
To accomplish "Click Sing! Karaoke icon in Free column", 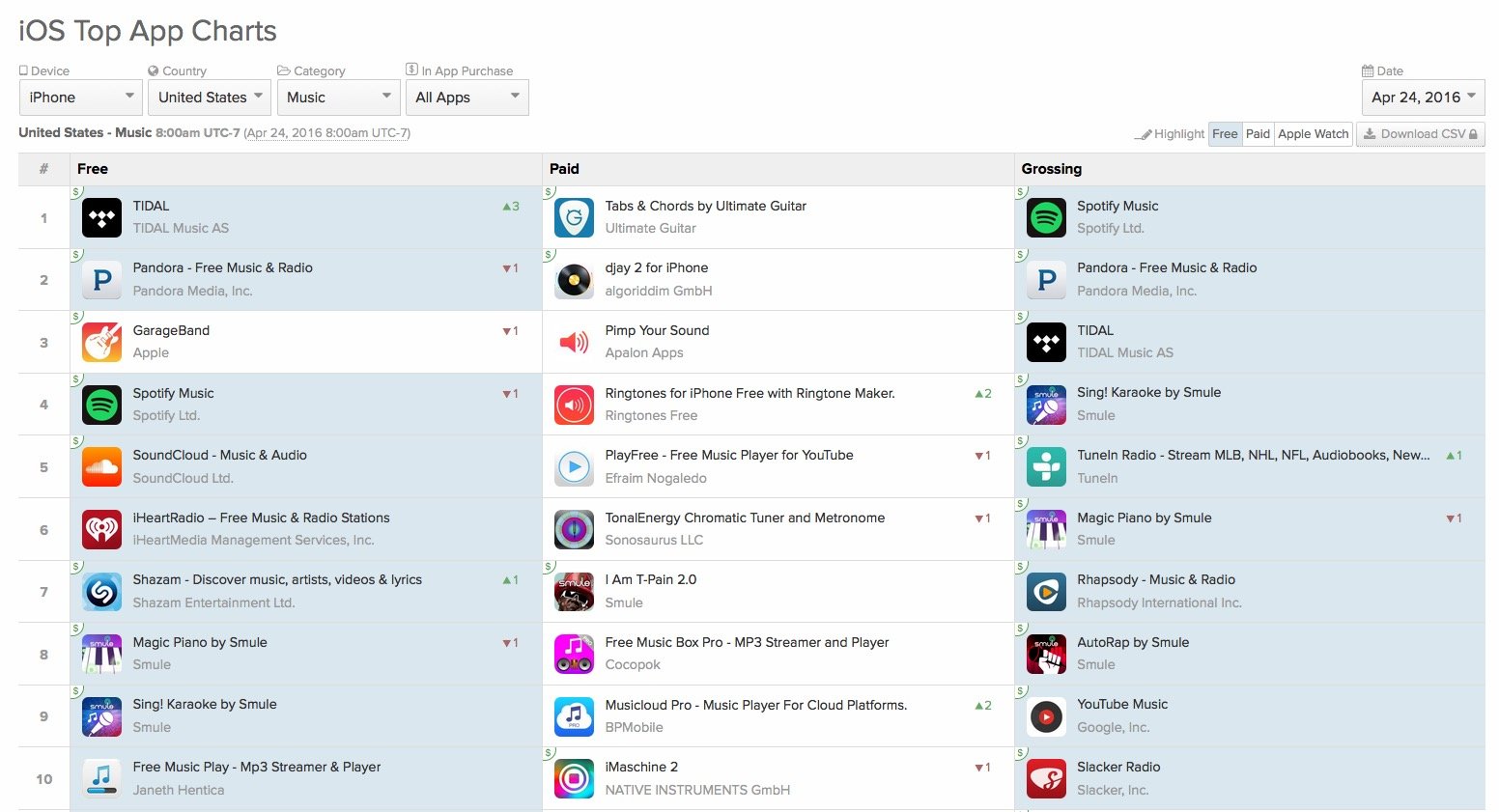I will [x=101, y=716].
